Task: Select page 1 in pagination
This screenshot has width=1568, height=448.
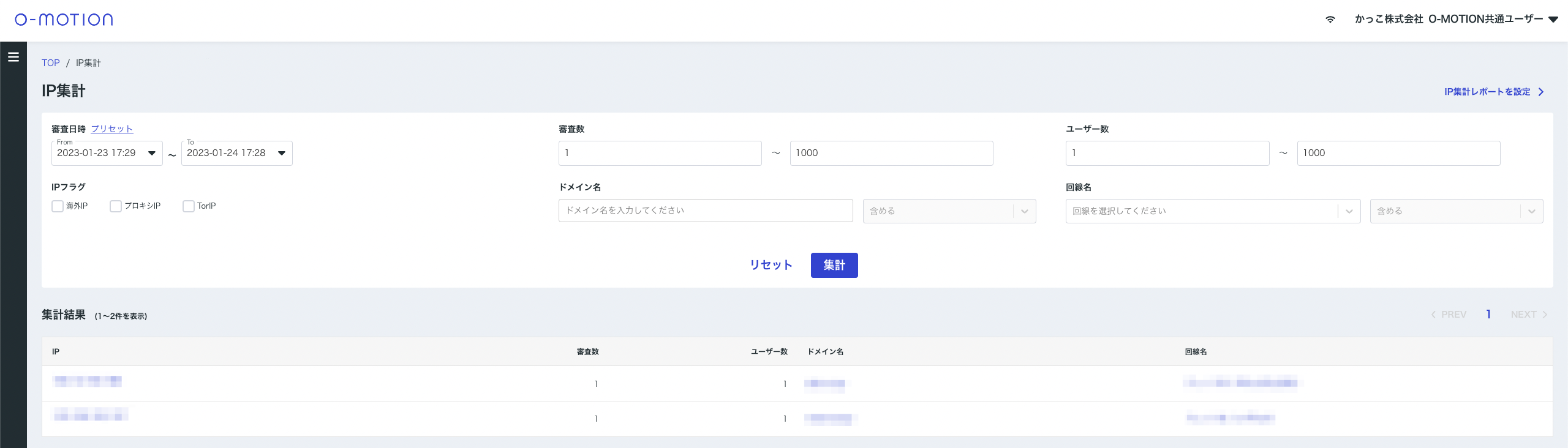Action: pos(1488,315)
